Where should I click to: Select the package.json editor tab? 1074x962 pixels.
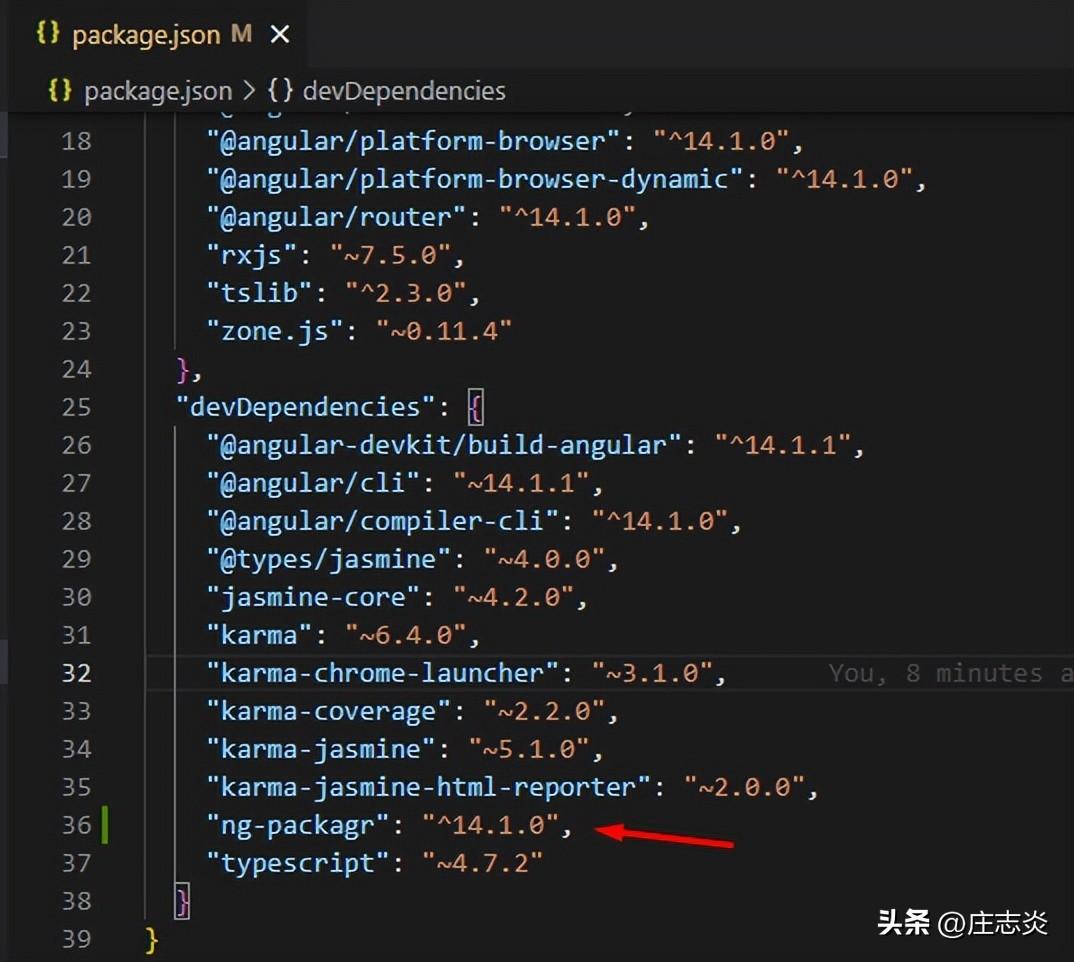coord(146,35)
